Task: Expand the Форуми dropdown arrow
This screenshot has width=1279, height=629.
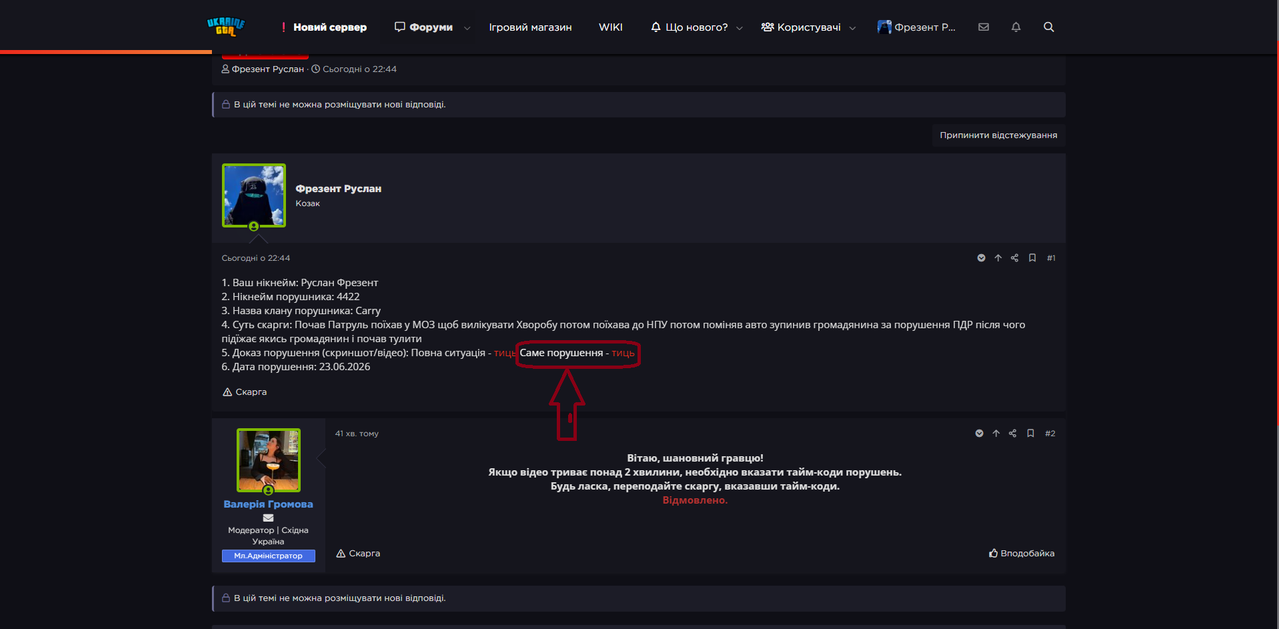Action: click(467, 28)
